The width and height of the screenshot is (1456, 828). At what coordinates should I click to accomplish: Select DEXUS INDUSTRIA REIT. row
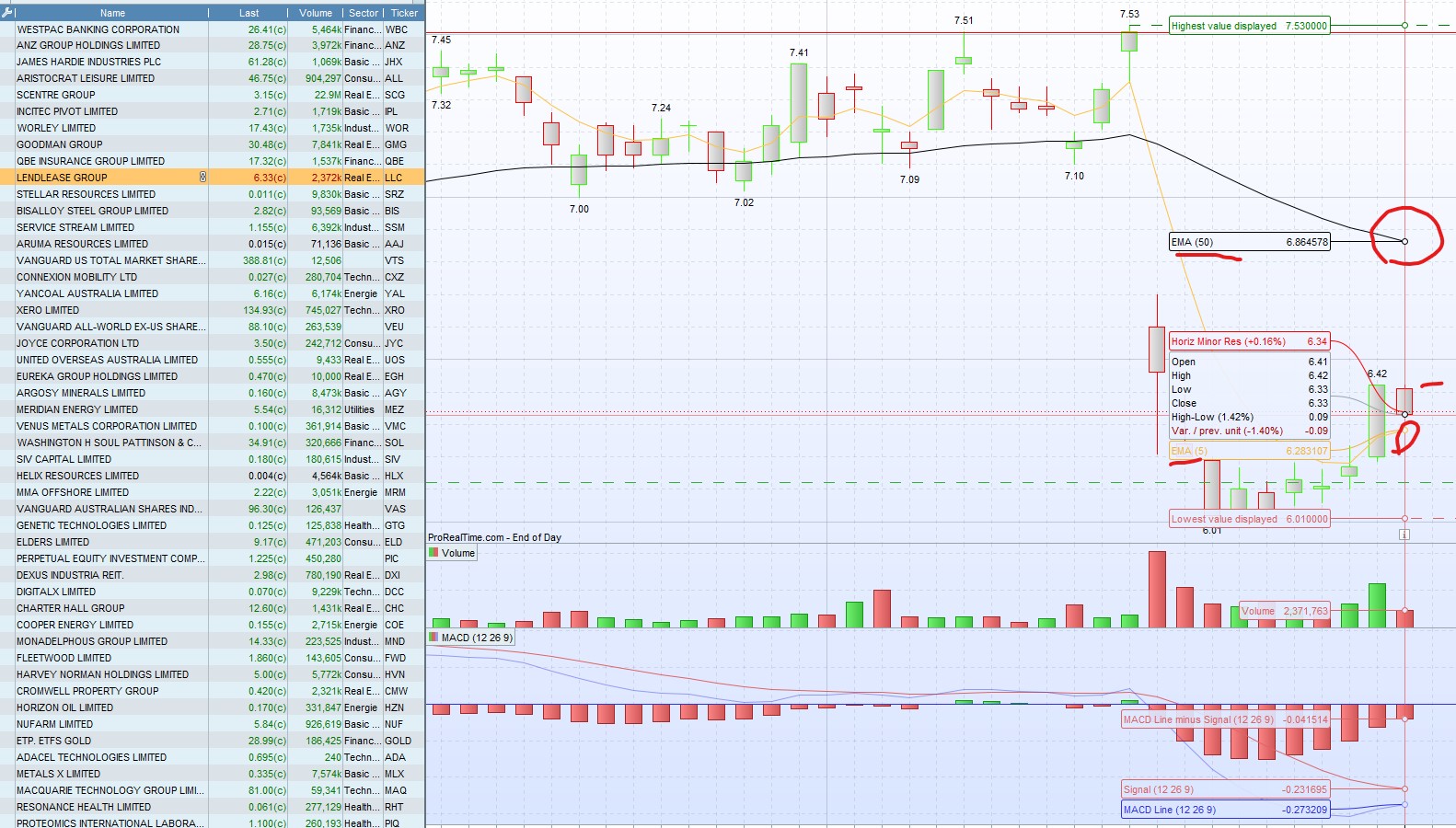click(x=212, y=575)
